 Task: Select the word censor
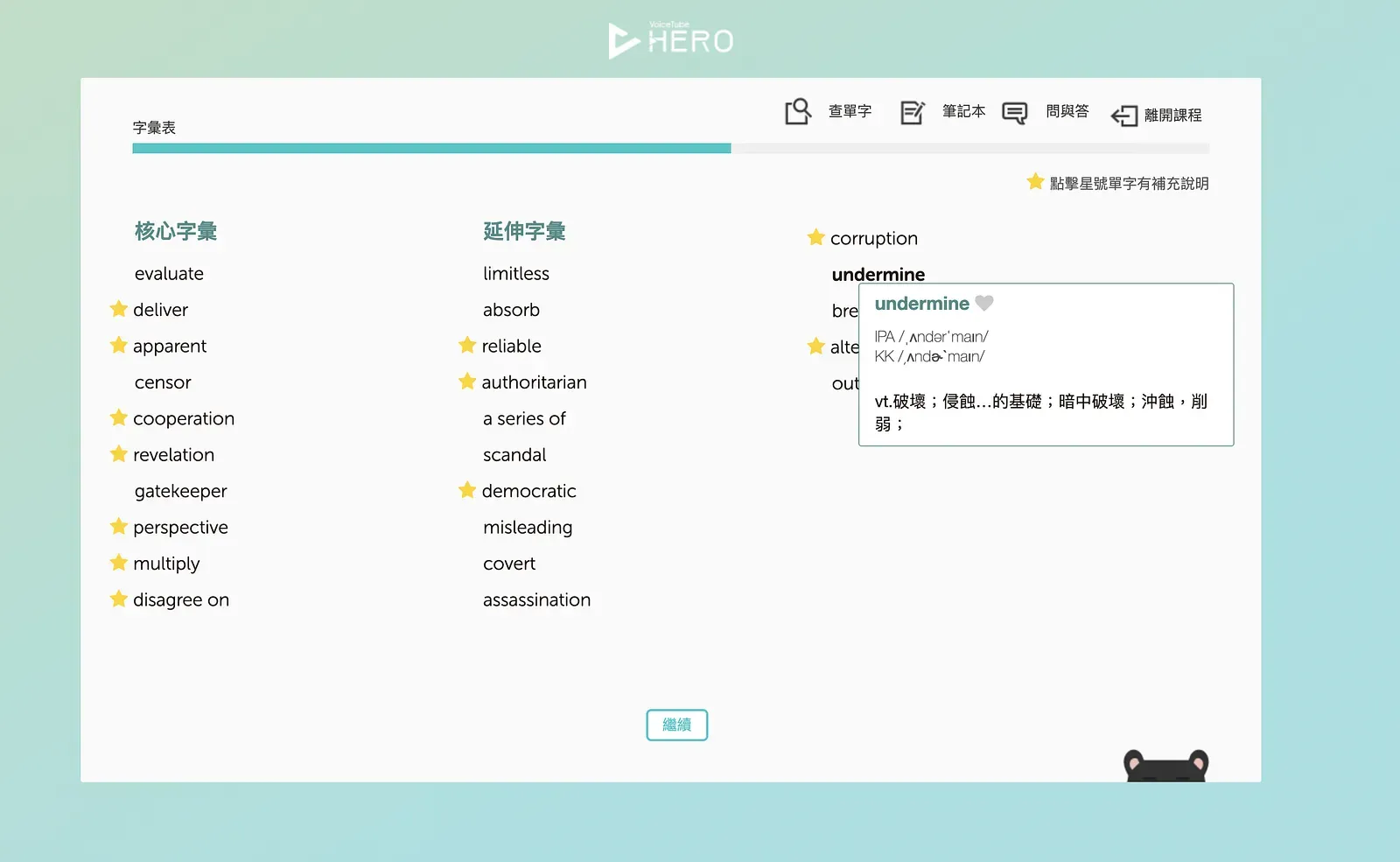(163, 382)
